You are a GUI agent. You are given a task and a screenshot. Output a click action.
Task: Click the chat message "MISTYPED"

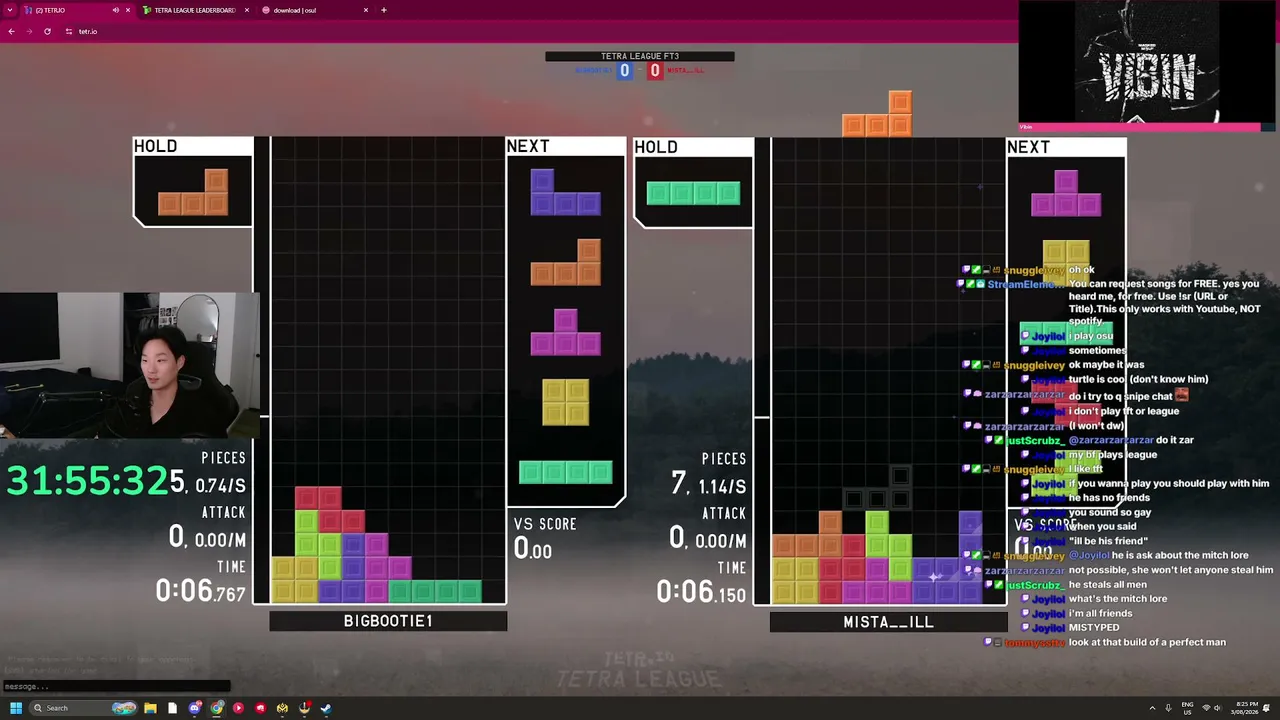pos(1094,628)
